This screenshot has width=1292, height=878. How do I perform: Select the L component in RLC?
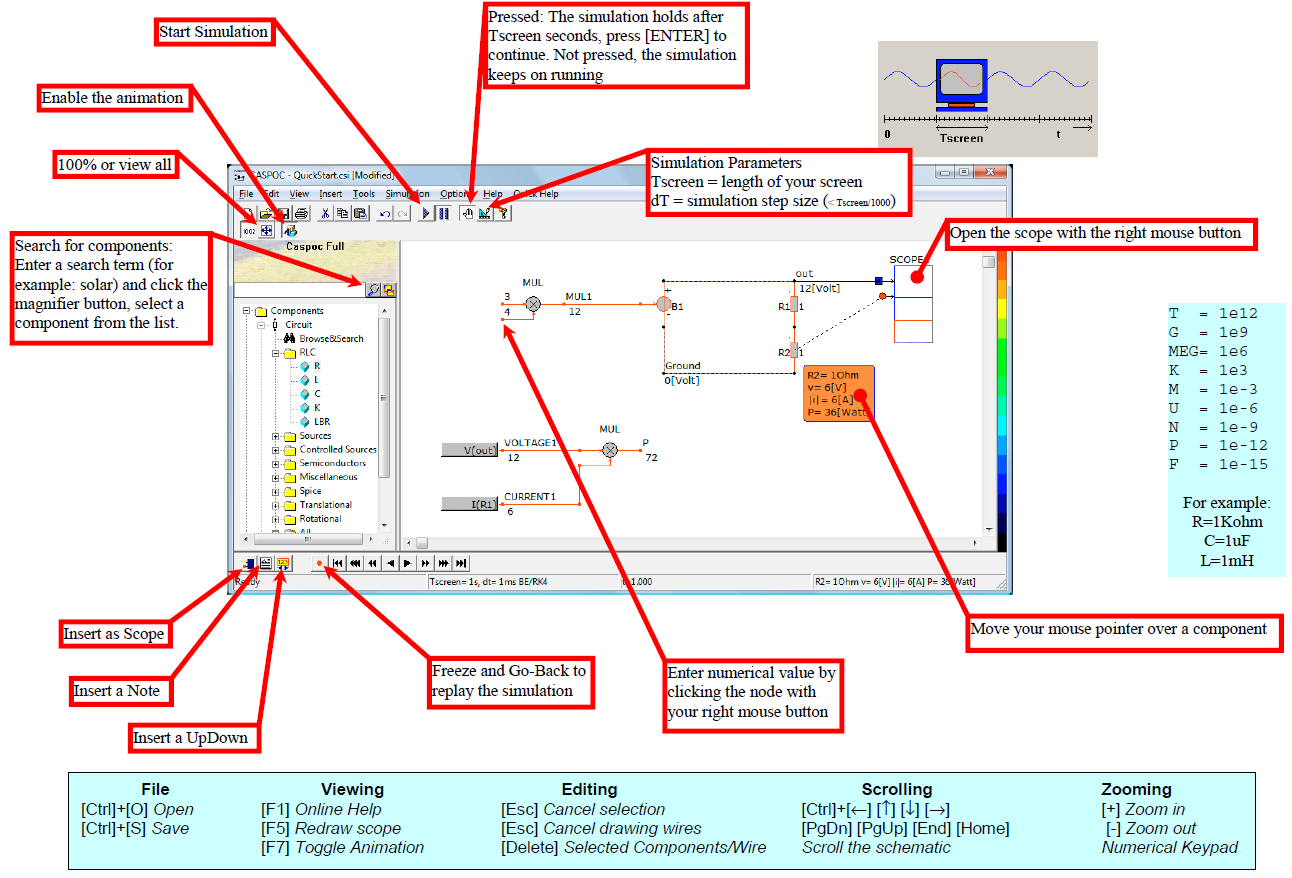[x=317, y=380]
